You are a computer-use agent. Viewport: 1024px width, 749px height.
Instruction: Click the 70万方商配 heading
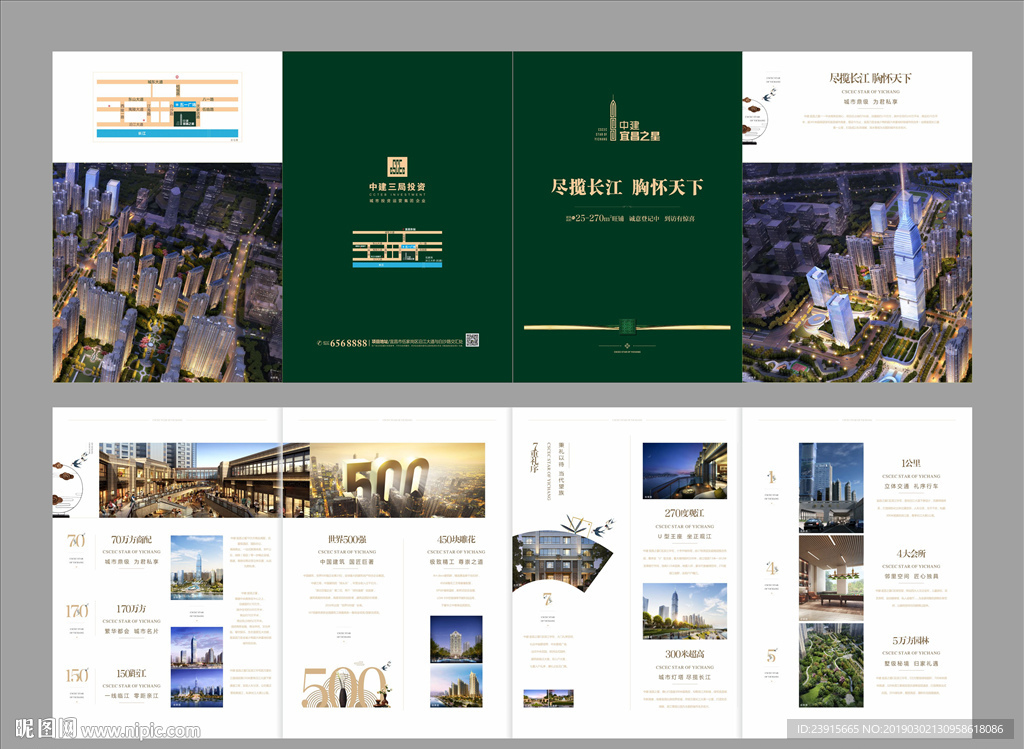coord(131,539)
